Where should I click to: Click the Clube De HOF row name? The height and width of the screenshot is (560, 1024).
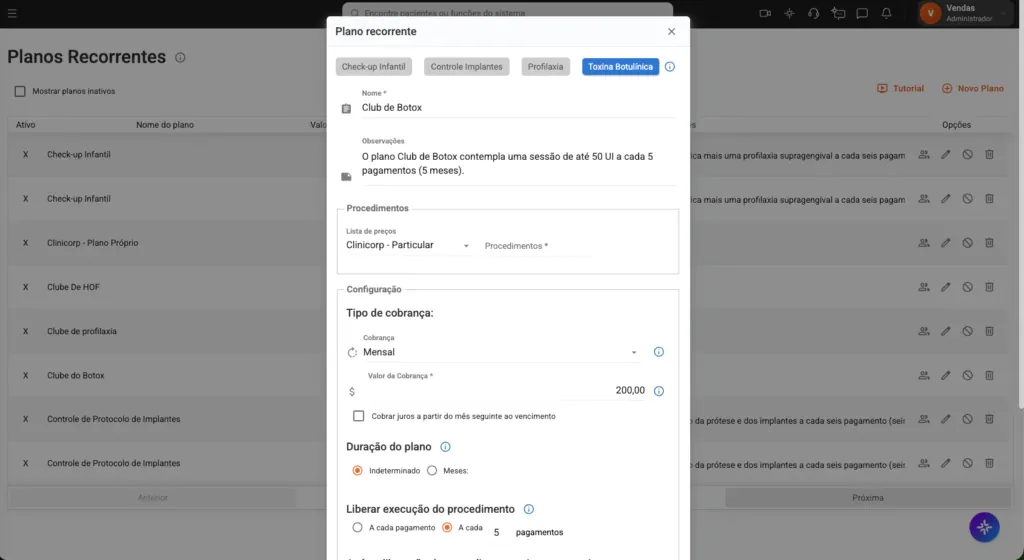[x=73, y=287]
